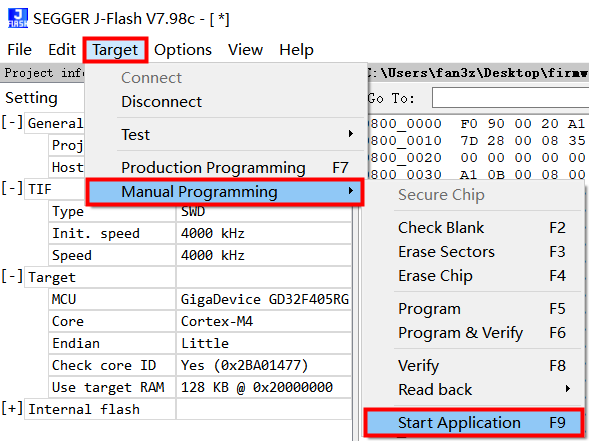Open the Test submenu arrow

click(350, 134)
